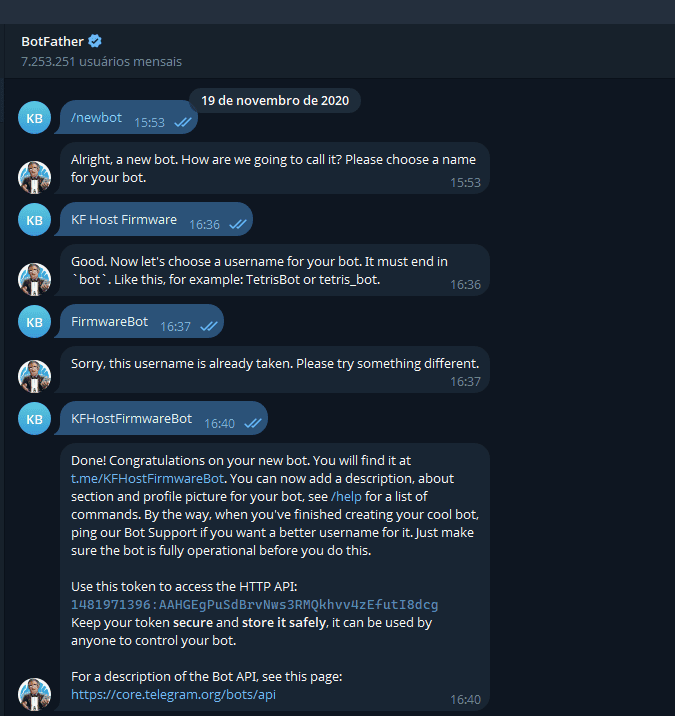Click the BotFather avatar beside 'Alright, a new bot' message
The height and width of the screenshot is (716, 675).
coord(34,176)
